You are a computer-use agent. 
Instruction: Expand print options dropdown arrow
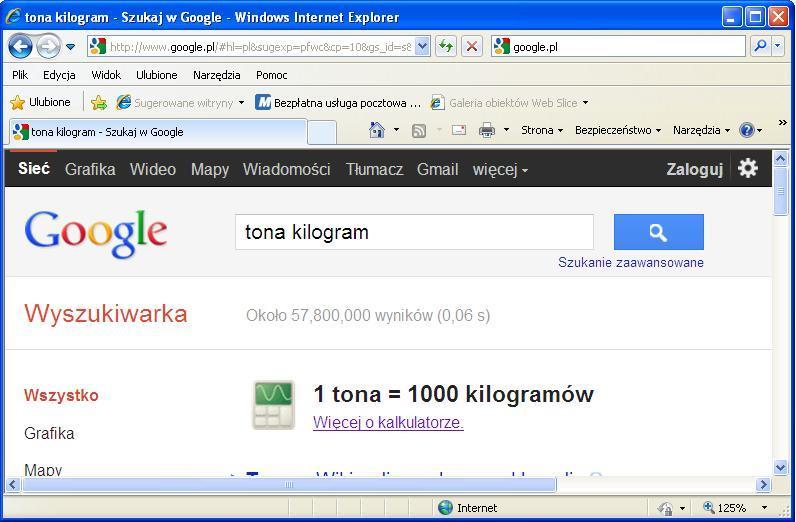[x=506, y=130]
